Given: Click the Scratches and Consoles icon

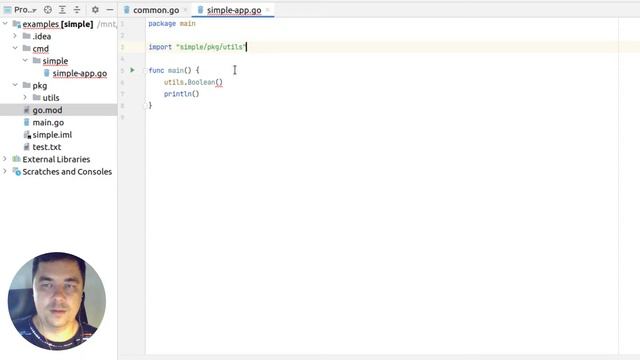Looking at the screenshot, I should click(17, 171).
